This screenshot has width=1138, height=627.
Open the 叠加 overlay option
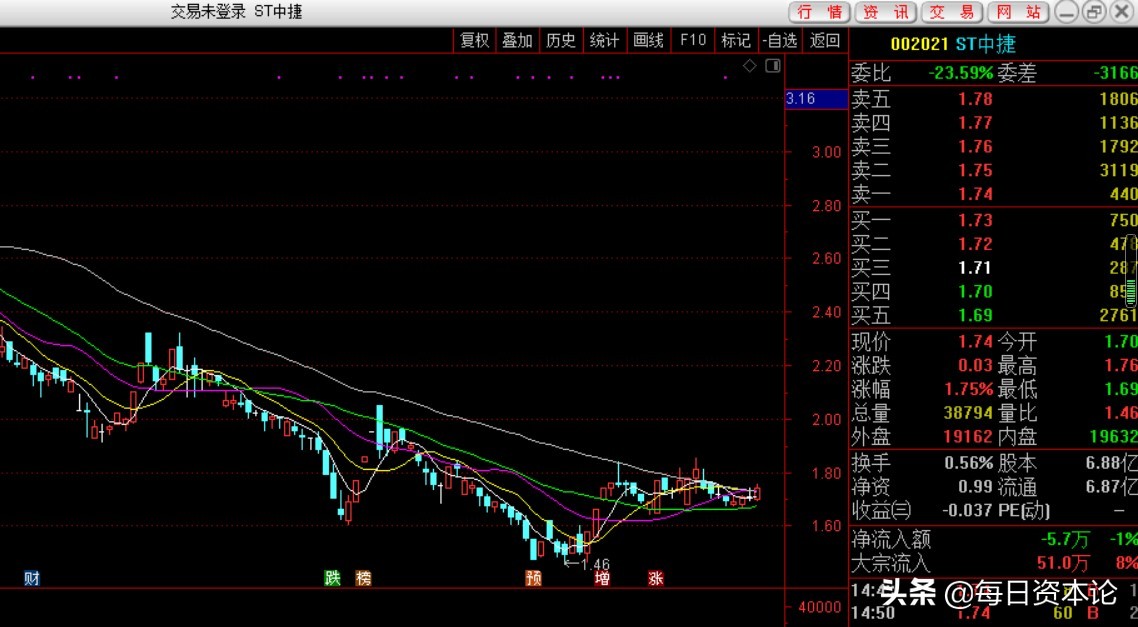[x=517, y=40]
